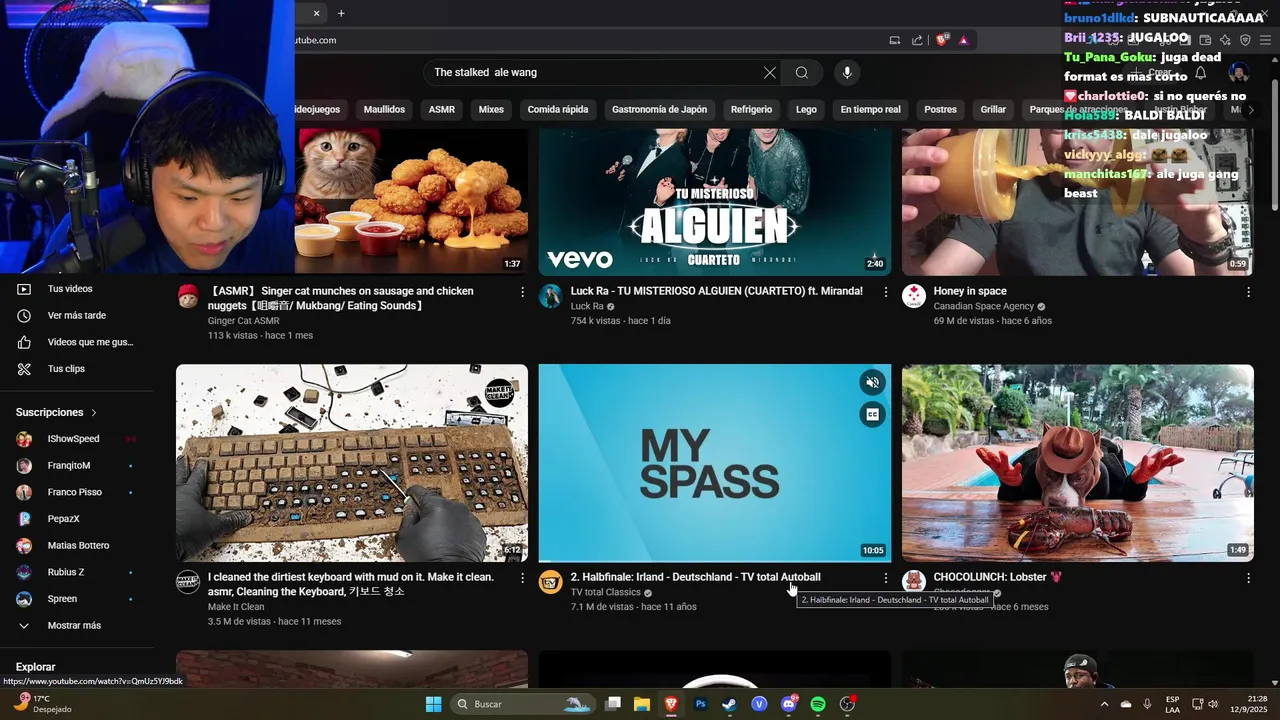
Task: Open Steam from the taskbar
Action: 730,704
